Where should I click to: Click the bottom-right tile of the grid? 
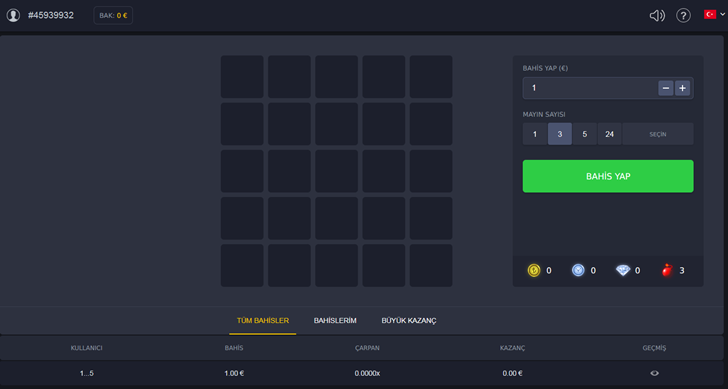tap(431, 266)
